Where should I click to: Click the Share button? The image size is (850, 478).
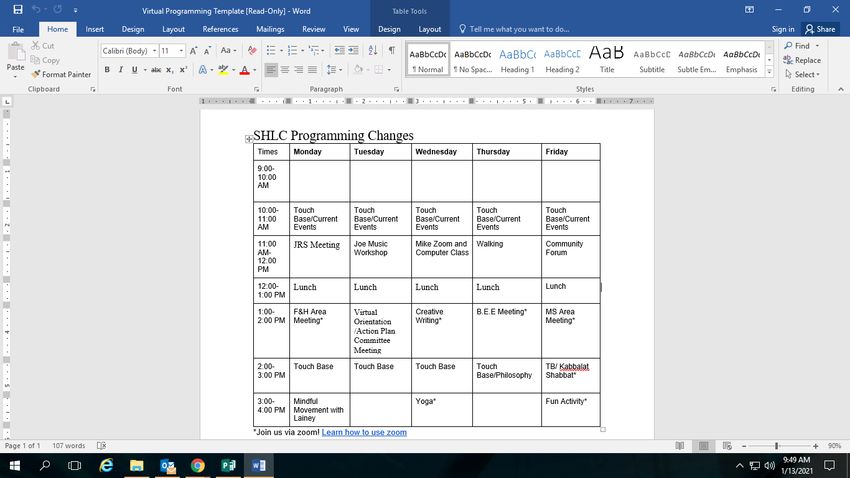[820, 29]
